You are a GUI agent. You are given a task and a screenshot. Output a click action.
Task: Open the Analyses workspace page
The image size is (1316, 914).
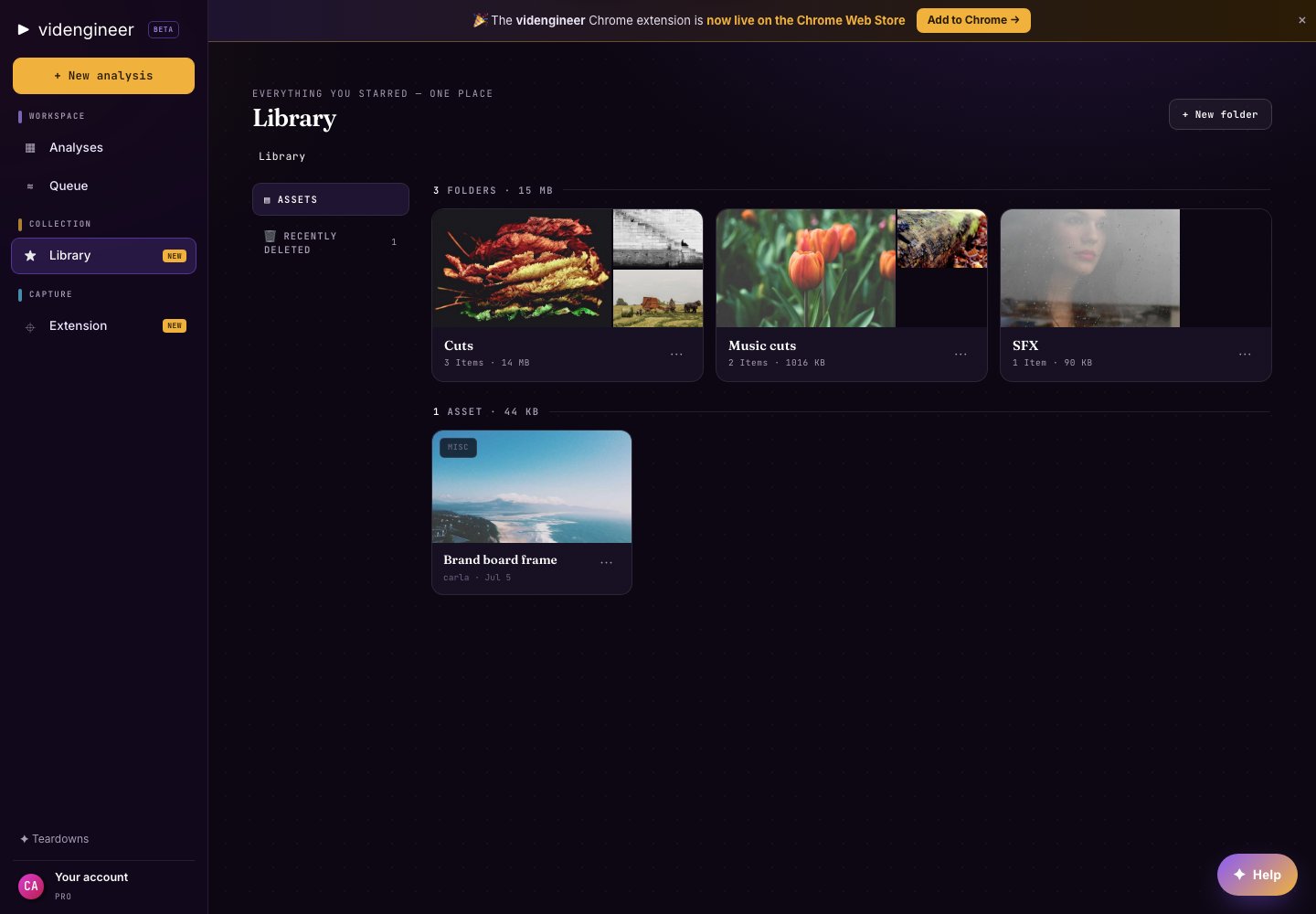(x=103, y=148)
